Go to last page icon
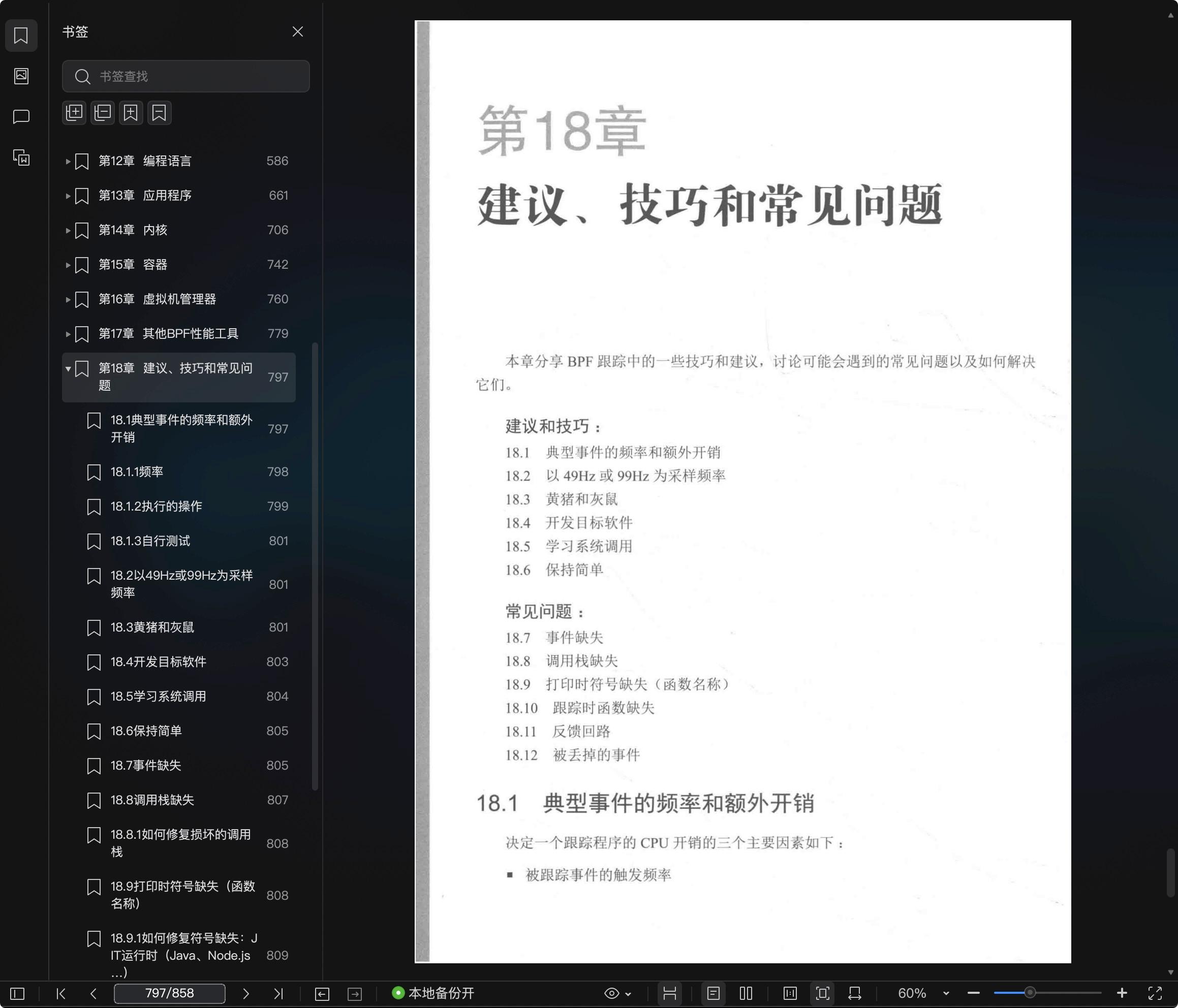 pos(278,993)
